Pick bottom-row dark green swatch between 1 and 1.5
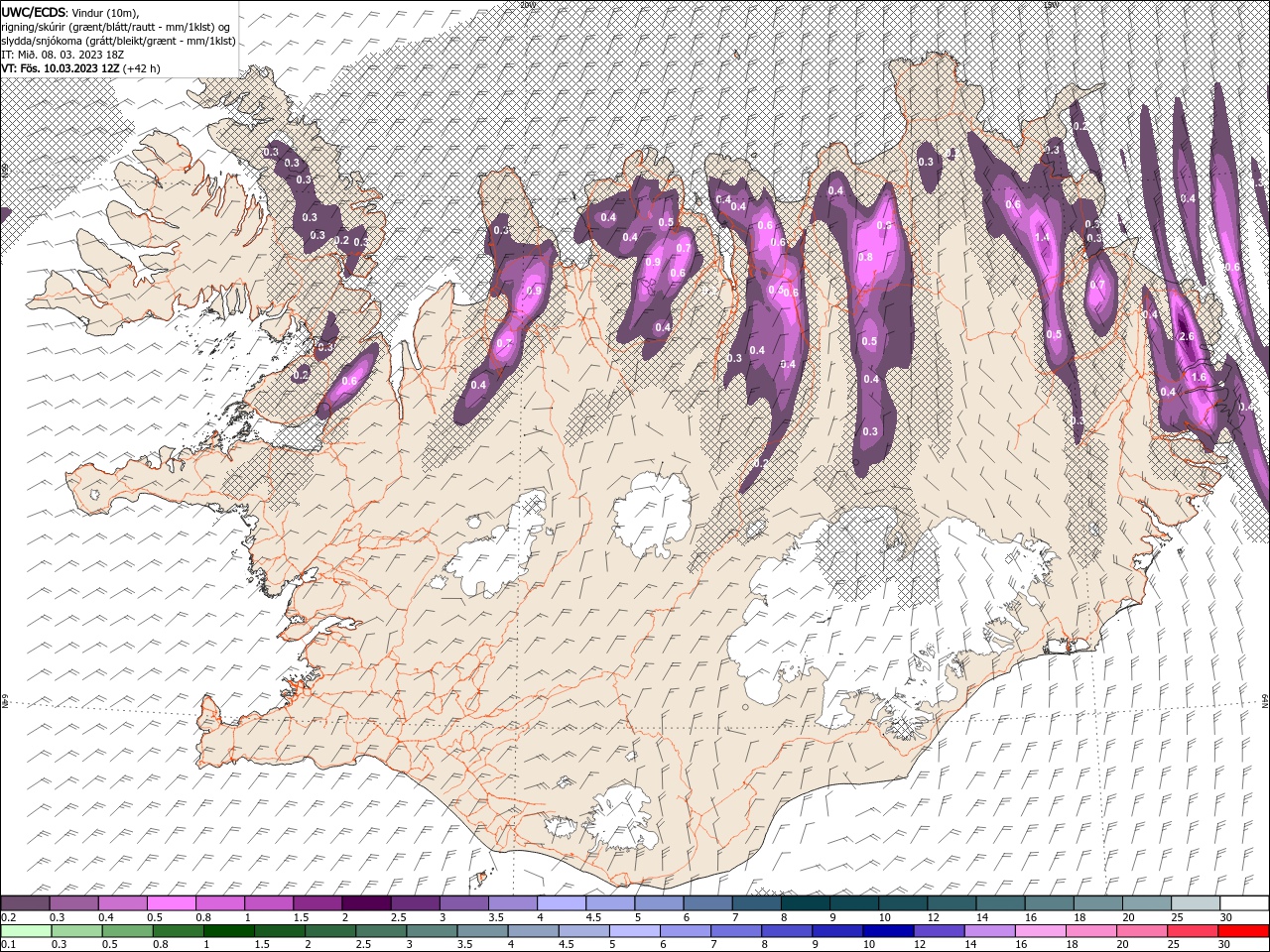 [x=228, y=931]
